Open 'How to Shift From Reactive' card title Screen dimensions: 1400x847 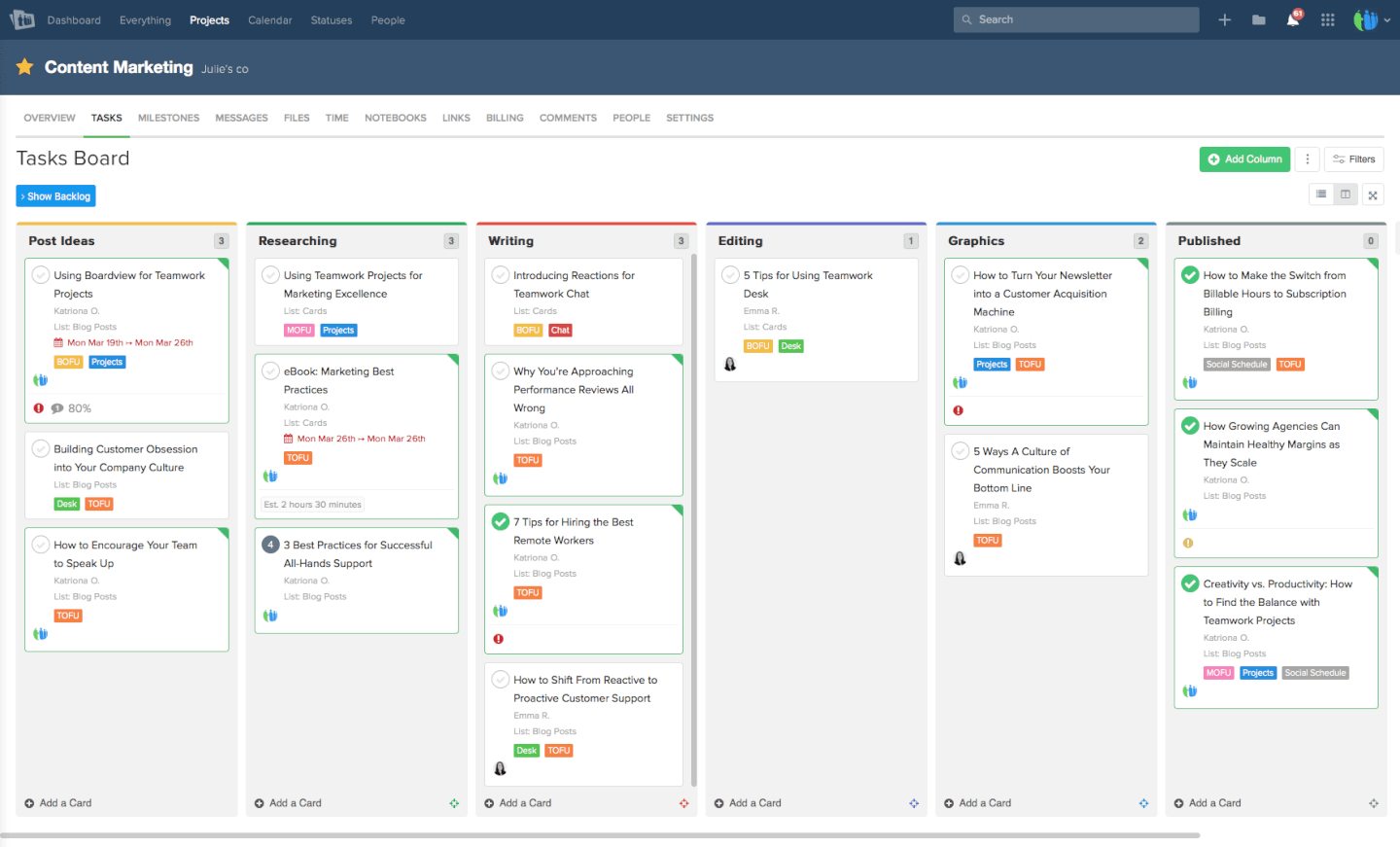[x=585, y=689]
